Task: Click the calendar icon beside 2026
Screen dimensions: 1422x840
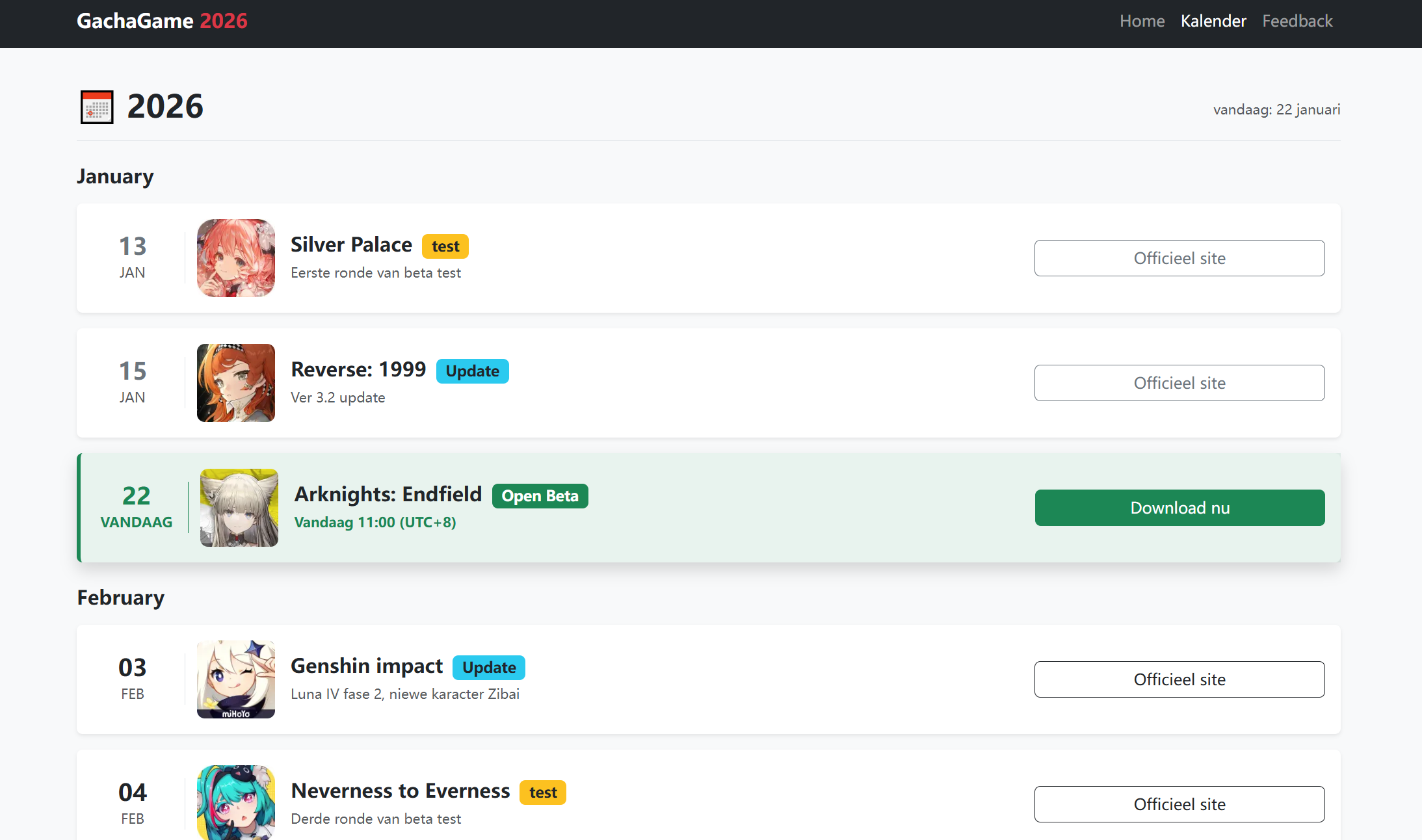Action: tap(97, 107)
